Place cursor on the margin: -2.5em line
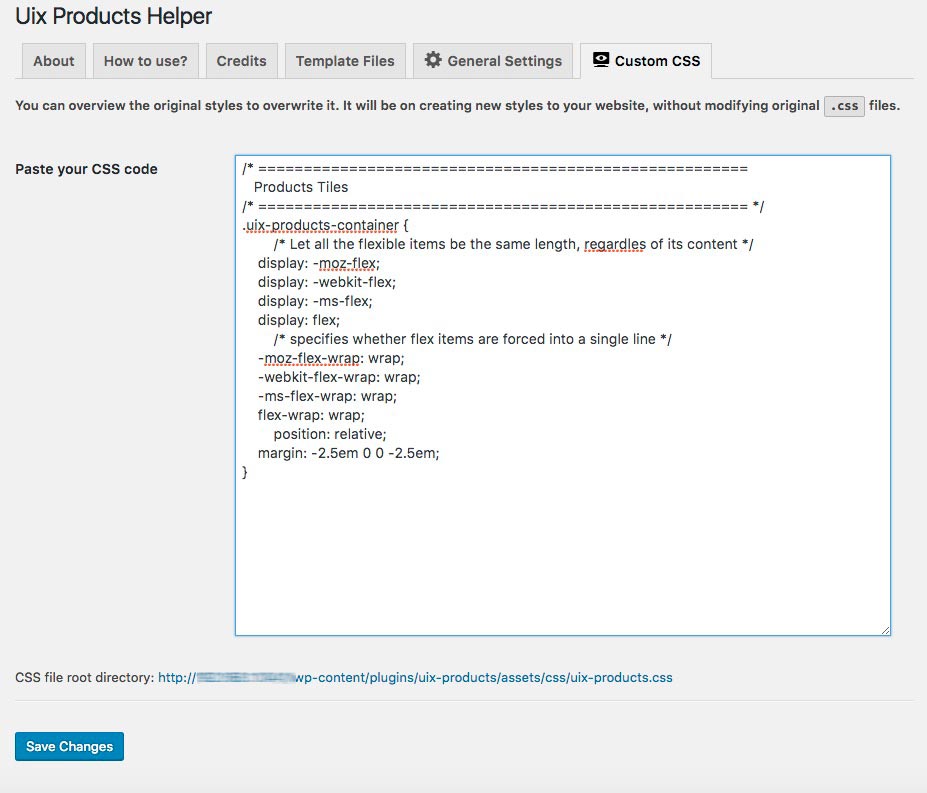This screenshot has width=927, height=793. (x=348, y=453)
